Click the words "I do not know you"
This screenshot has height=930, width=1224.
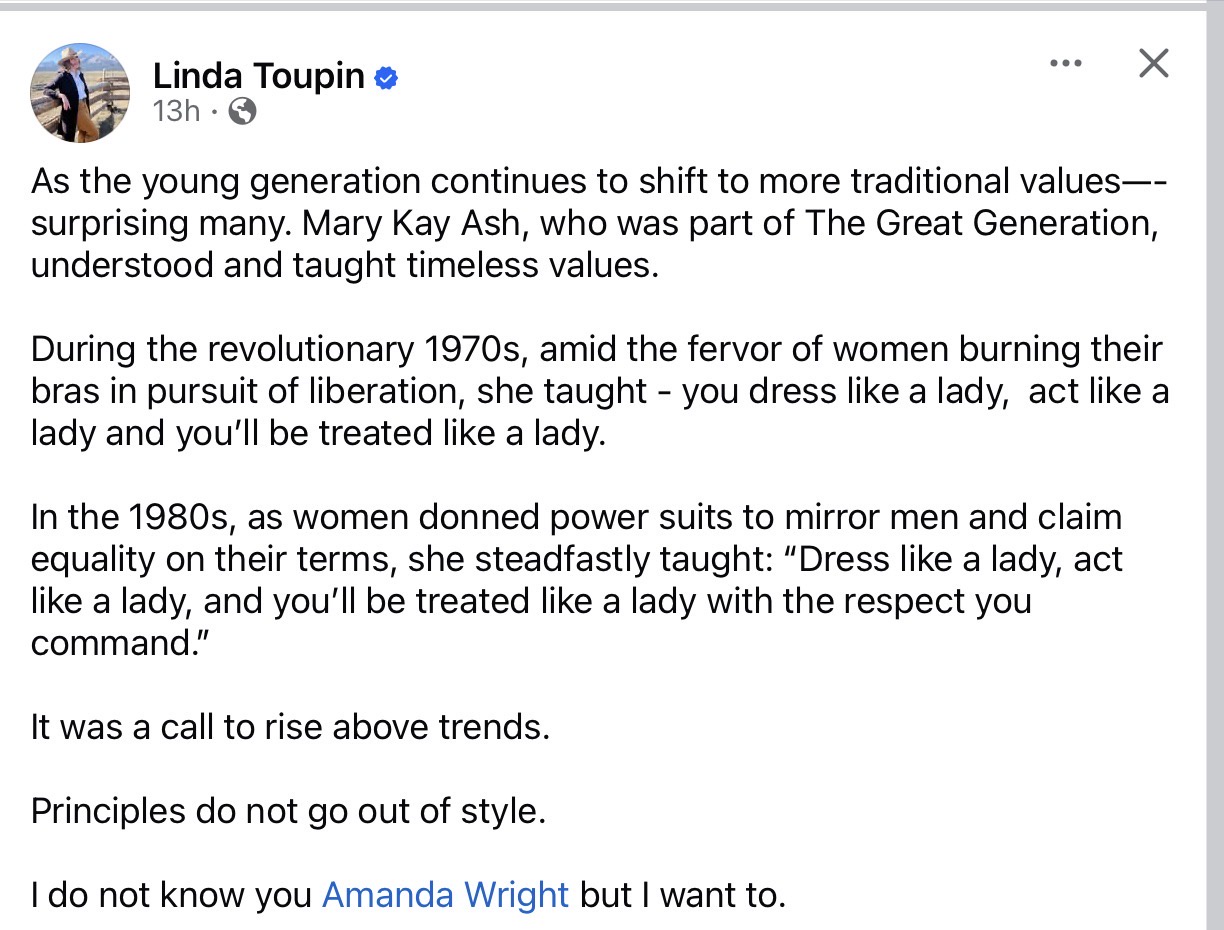pos(171,894)
